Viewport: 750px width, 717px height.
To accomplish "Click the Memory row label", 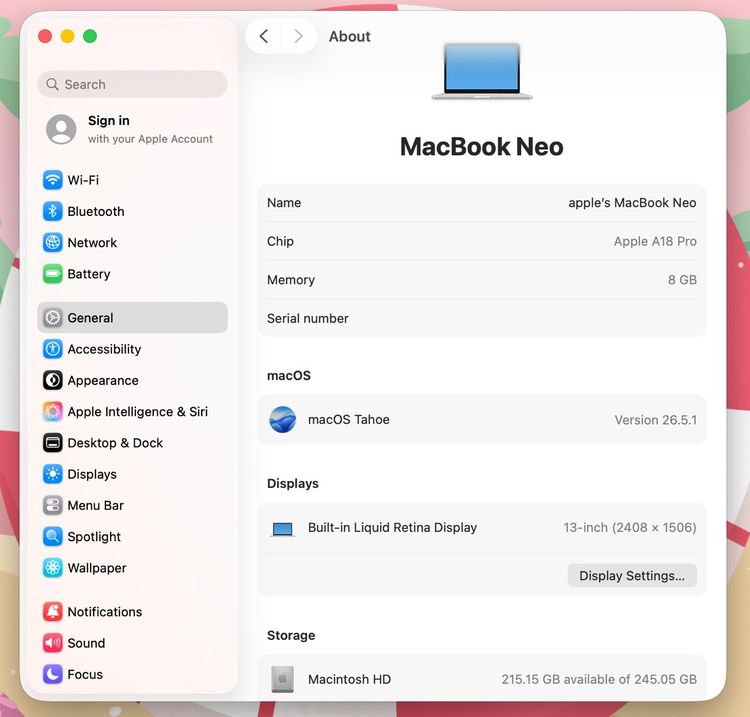I will (291, 280).
